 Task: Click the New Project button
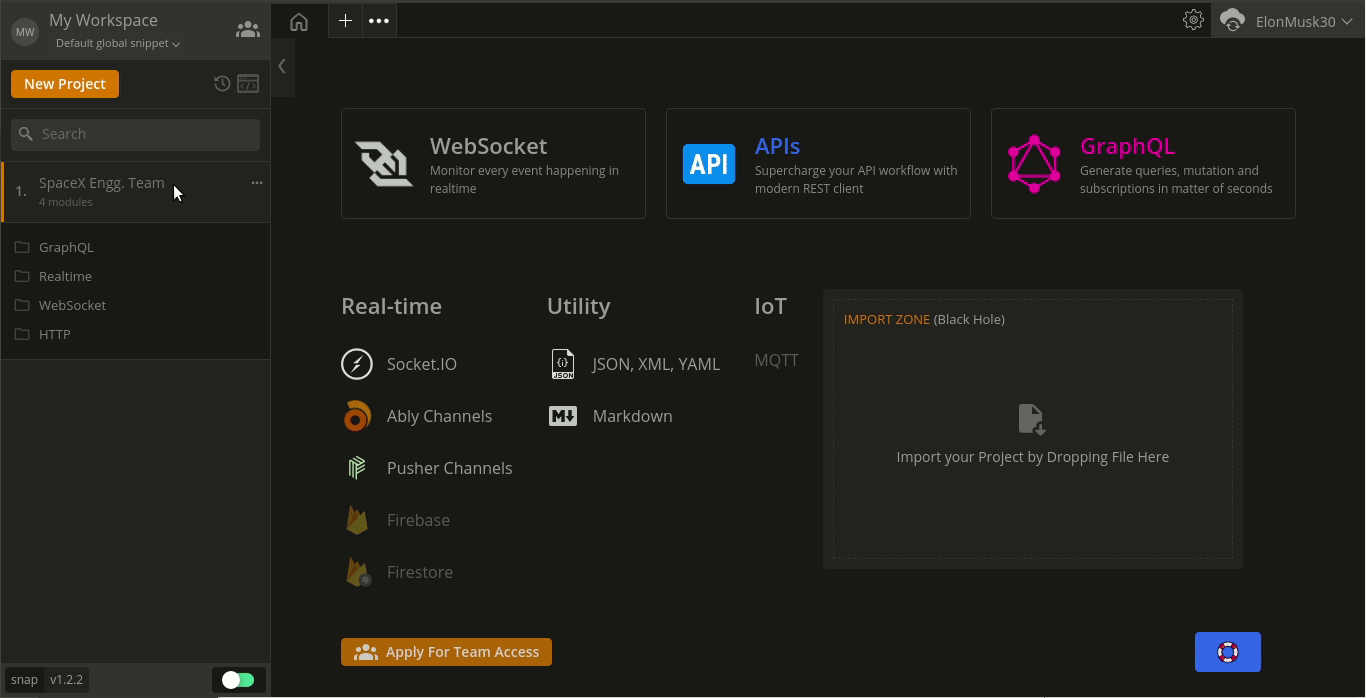(x=65, y=84)
